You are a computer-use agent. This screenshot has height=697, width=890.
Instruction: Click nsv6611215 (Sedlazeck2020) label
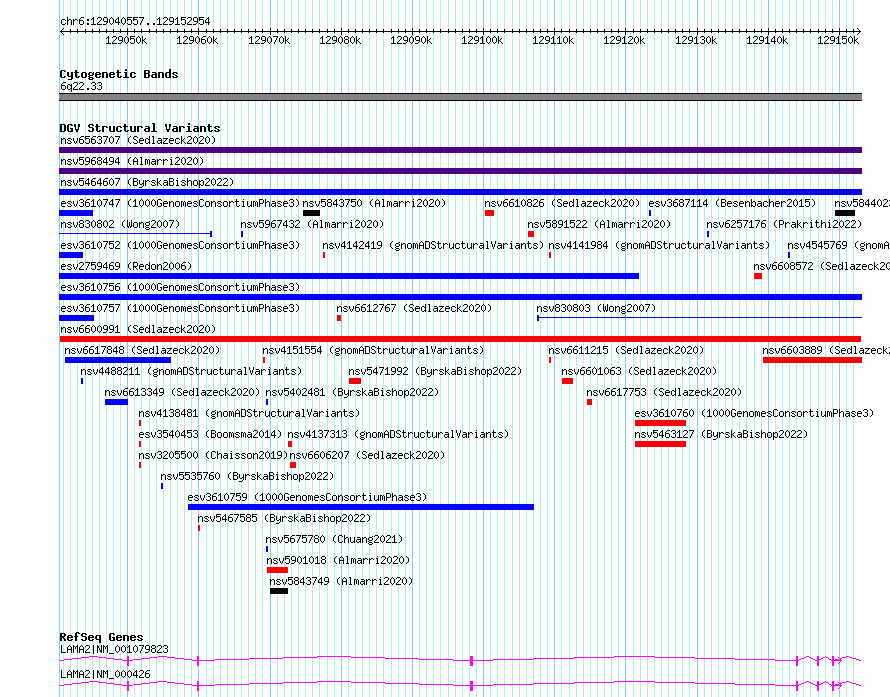pyautogui.click(x=626, y=350)
